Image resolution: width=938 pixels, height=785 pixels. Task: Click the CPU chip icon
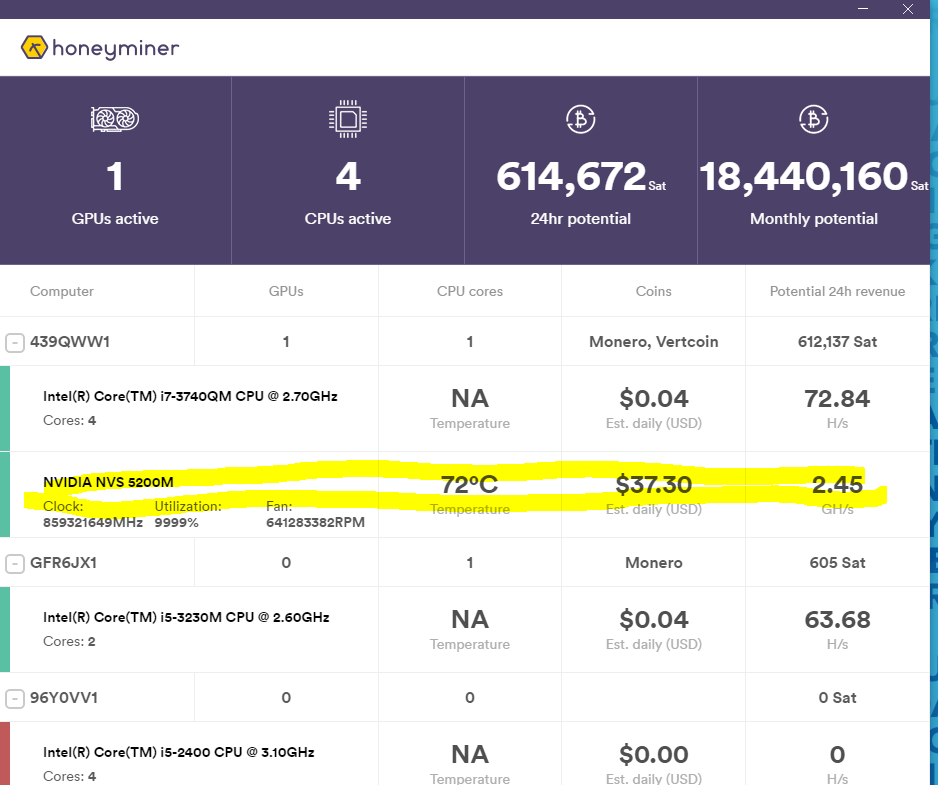pos(348,119)
